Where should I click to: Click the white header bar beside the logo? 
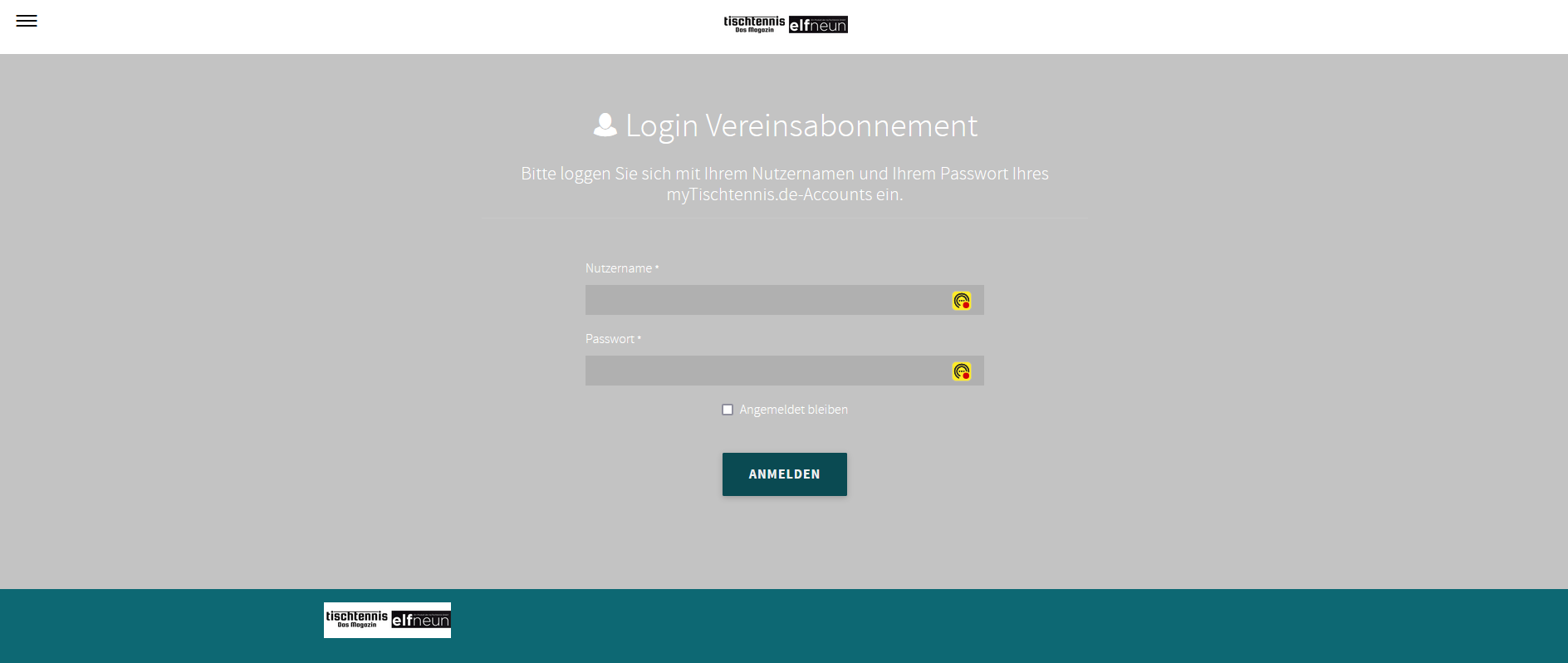tap(1163, 27)
